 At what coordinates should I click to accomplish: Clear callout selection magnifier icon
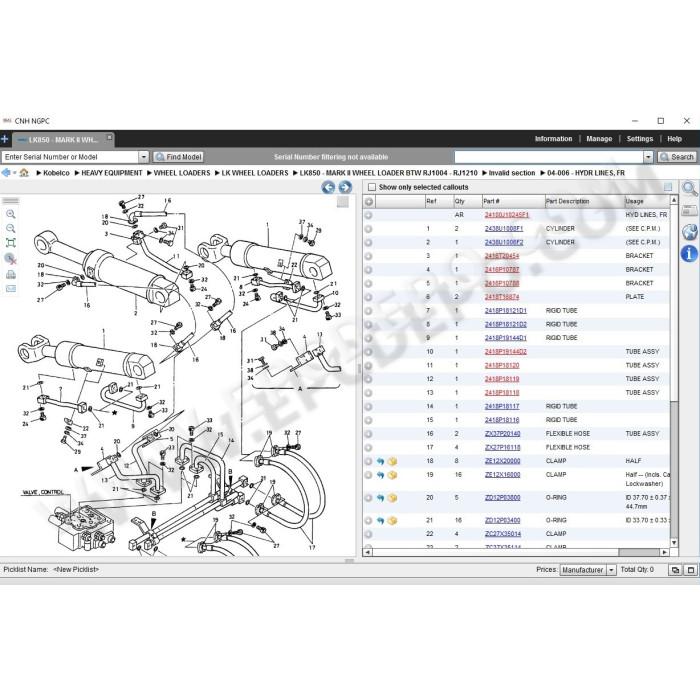(x=11, y=259)
